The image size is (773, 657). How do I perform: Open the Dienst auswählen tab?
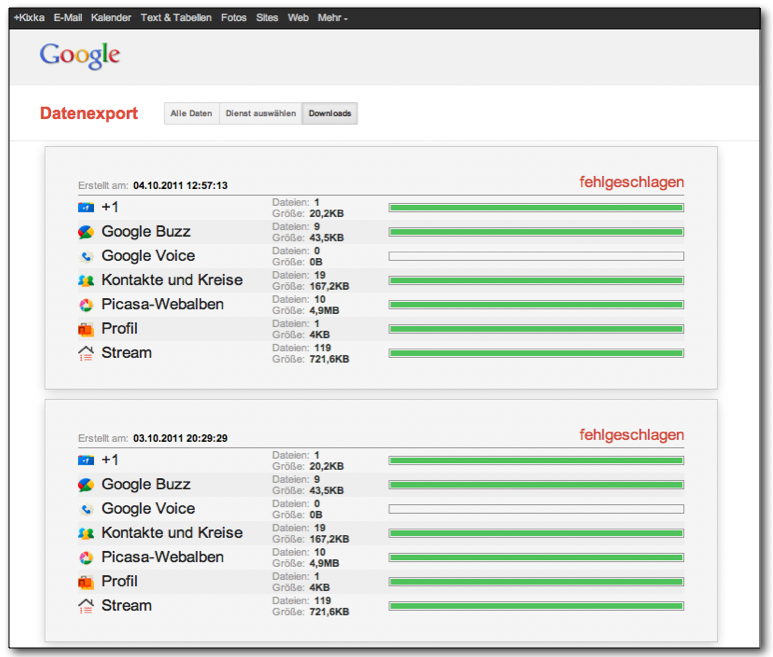(260, 114)
